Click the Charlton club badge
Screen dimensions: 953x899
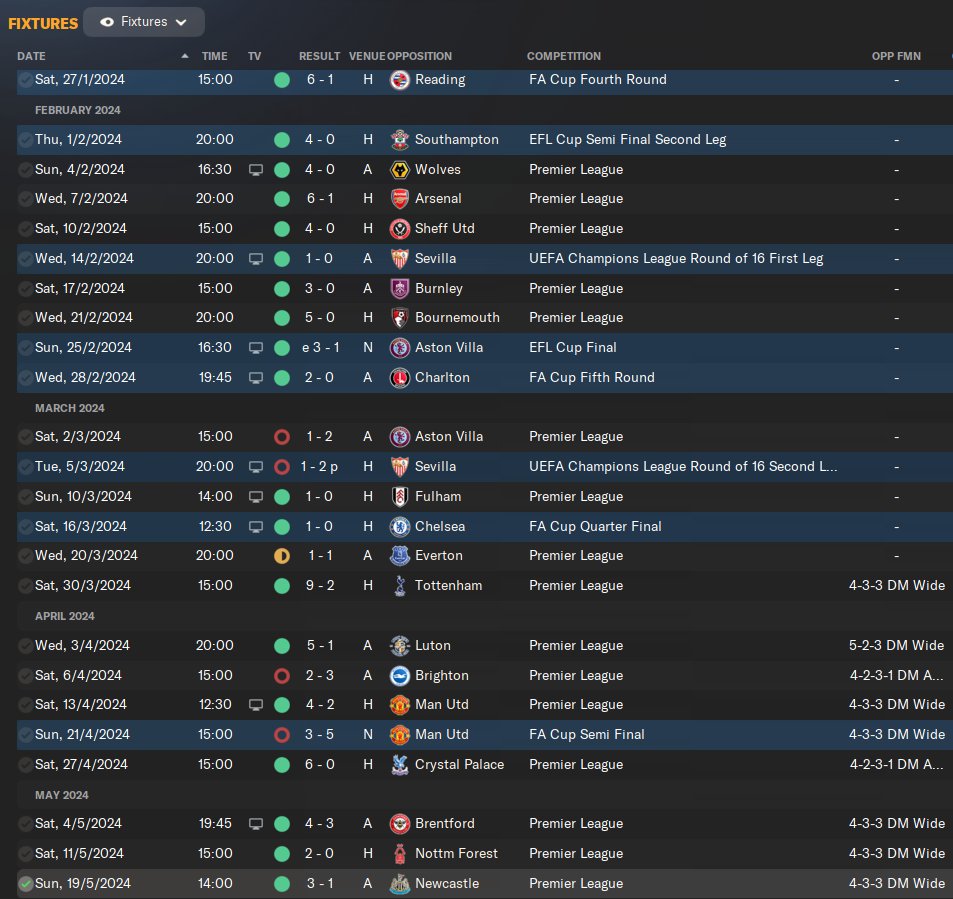point(399,377)
